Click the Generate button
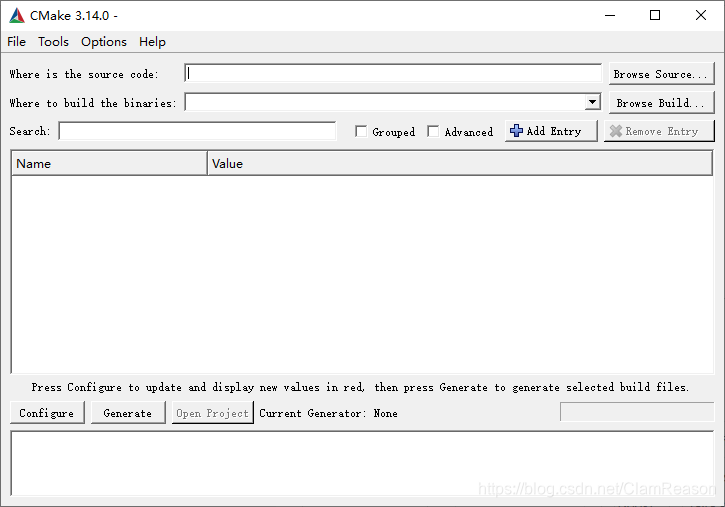This screenshot has height=507, width=725. pyautogui.click(x=128, y=413)
